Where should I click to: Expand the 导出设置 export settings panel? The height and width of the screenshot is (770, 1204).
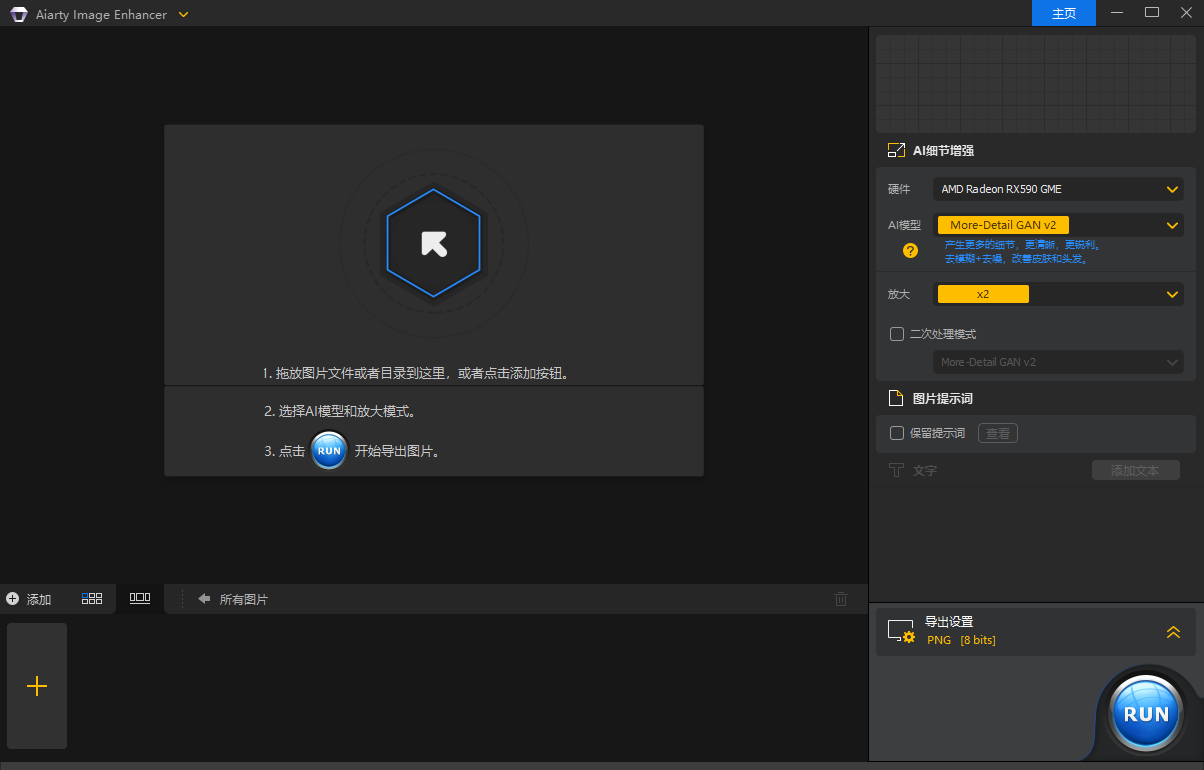pyautogui.click(x=1173, y=632)
